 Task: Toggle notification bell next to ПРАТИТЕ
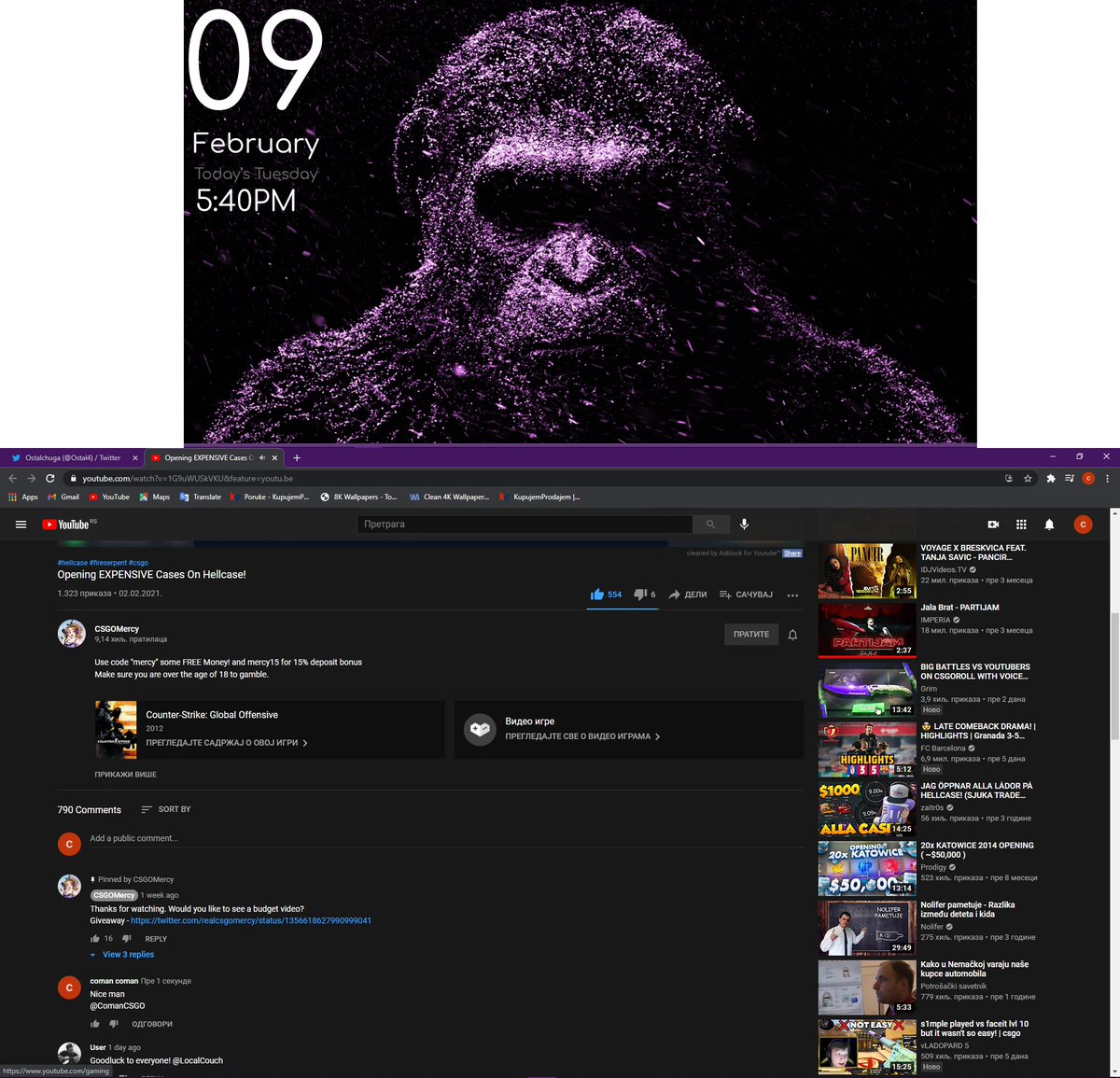[792, 635]
